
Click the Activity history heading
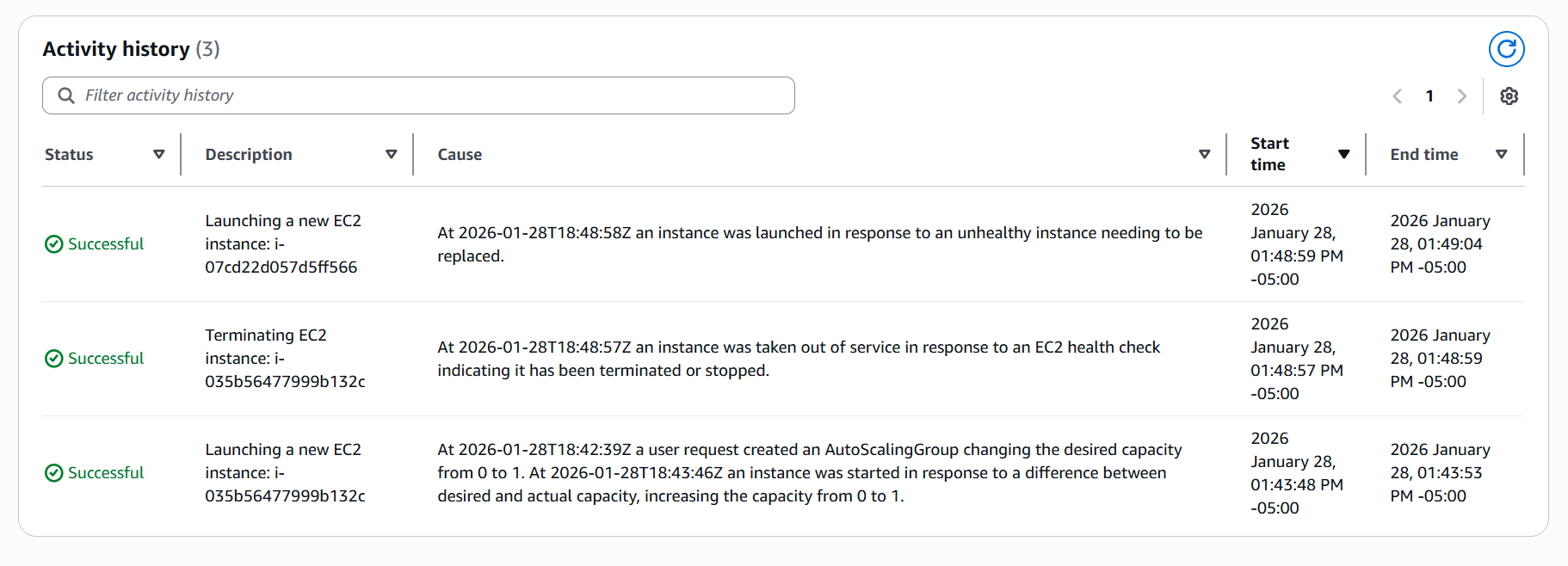point(116,49)
